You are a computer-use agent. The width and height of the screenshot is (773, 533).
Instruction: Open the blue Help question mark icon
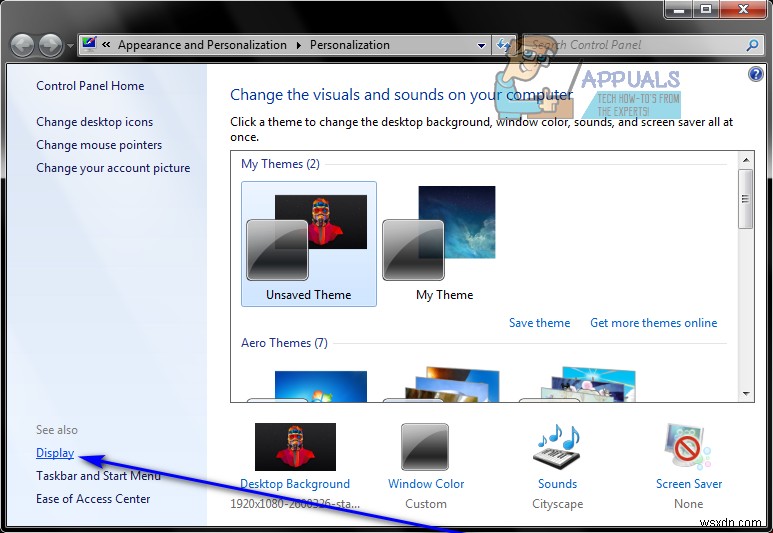(755, 74)
